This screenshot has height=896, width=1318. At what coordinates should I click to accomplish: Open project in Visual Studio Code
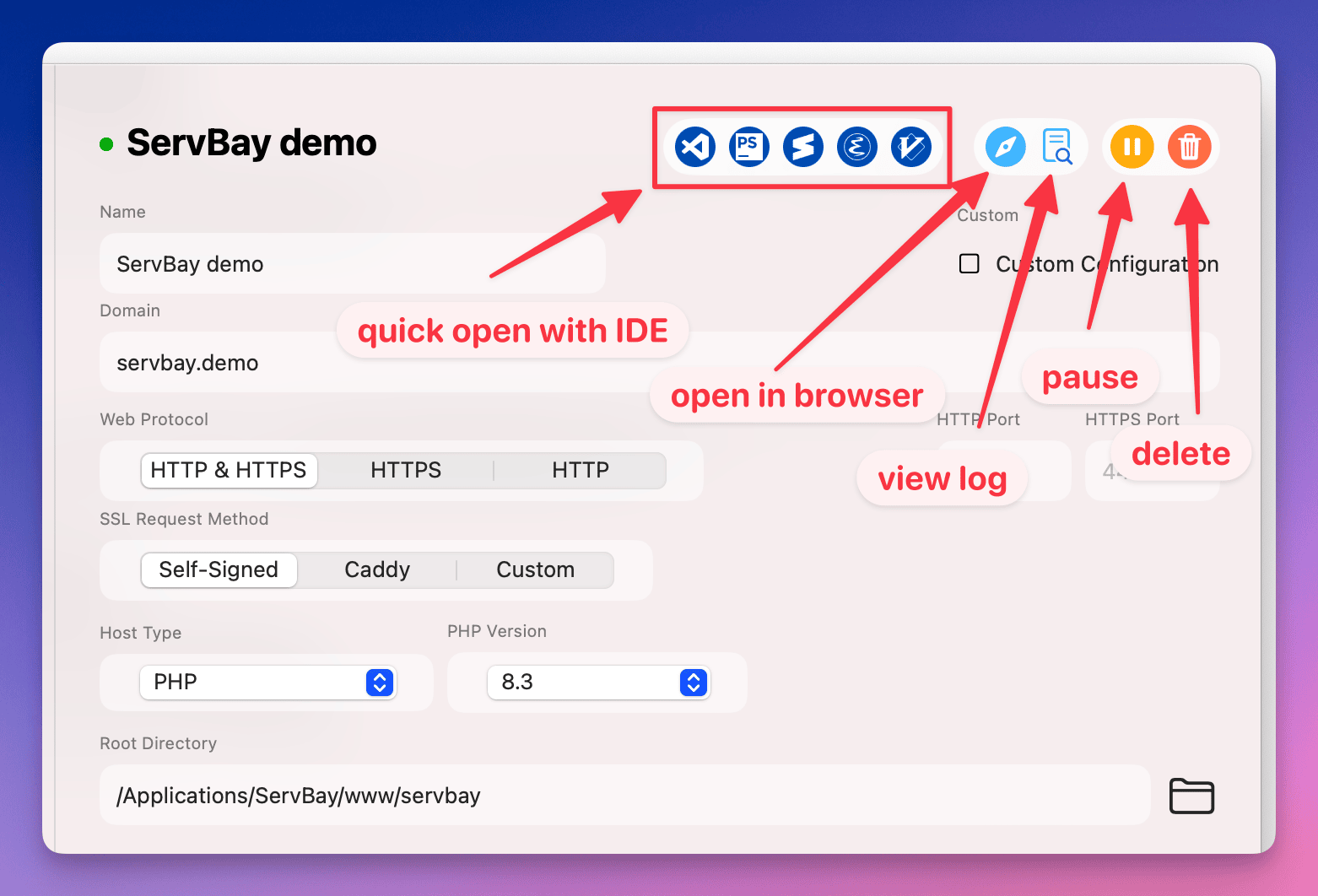point(694,147)
